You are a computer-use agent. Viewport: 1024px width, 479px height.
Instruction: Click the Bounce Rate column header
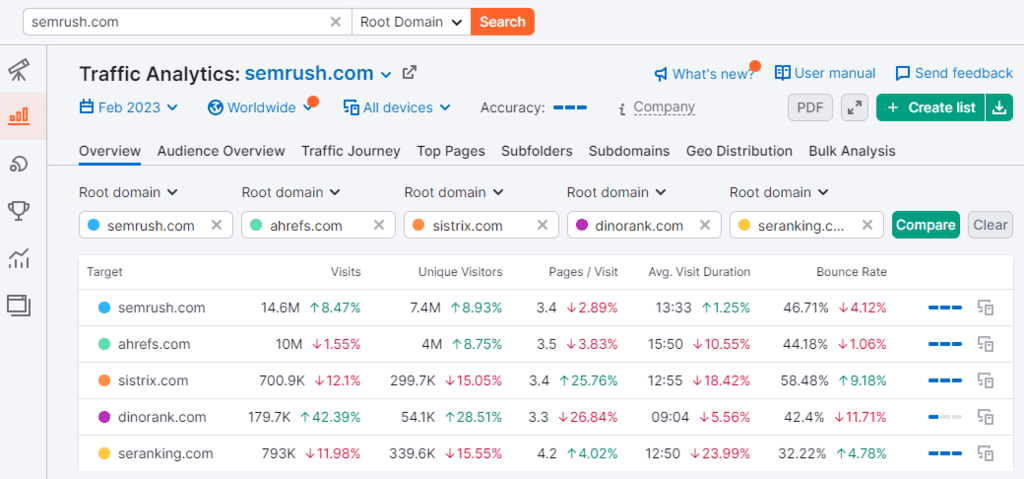[x=851, y=272]
